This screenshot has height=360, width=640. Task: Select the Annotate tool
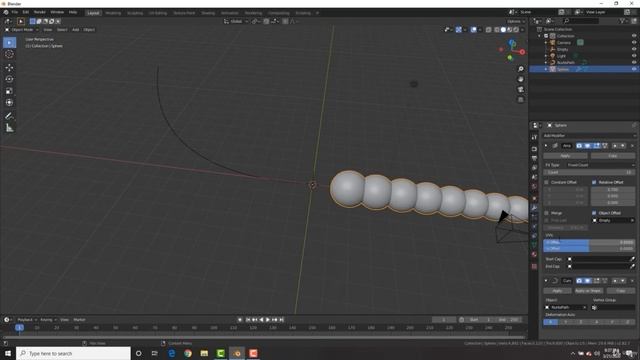[x=9, y=116]
